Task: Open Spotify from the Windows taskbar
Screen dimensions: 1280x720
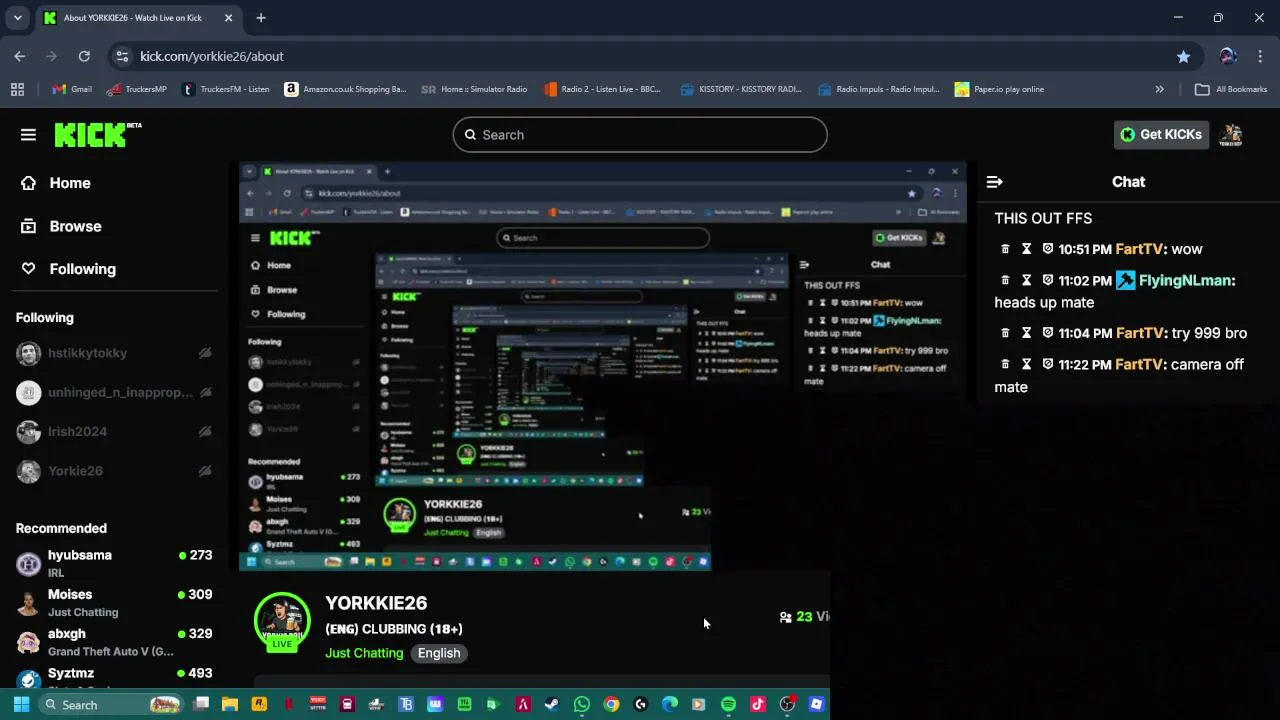Action: tap(728, 704)
